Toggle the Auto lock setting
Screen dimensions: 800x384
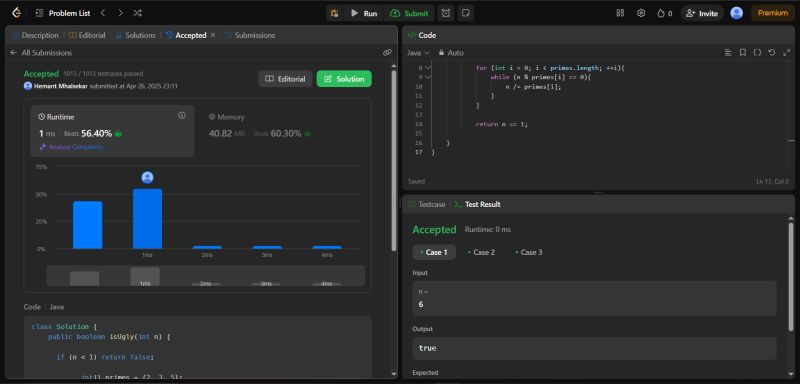click(451, 53)
